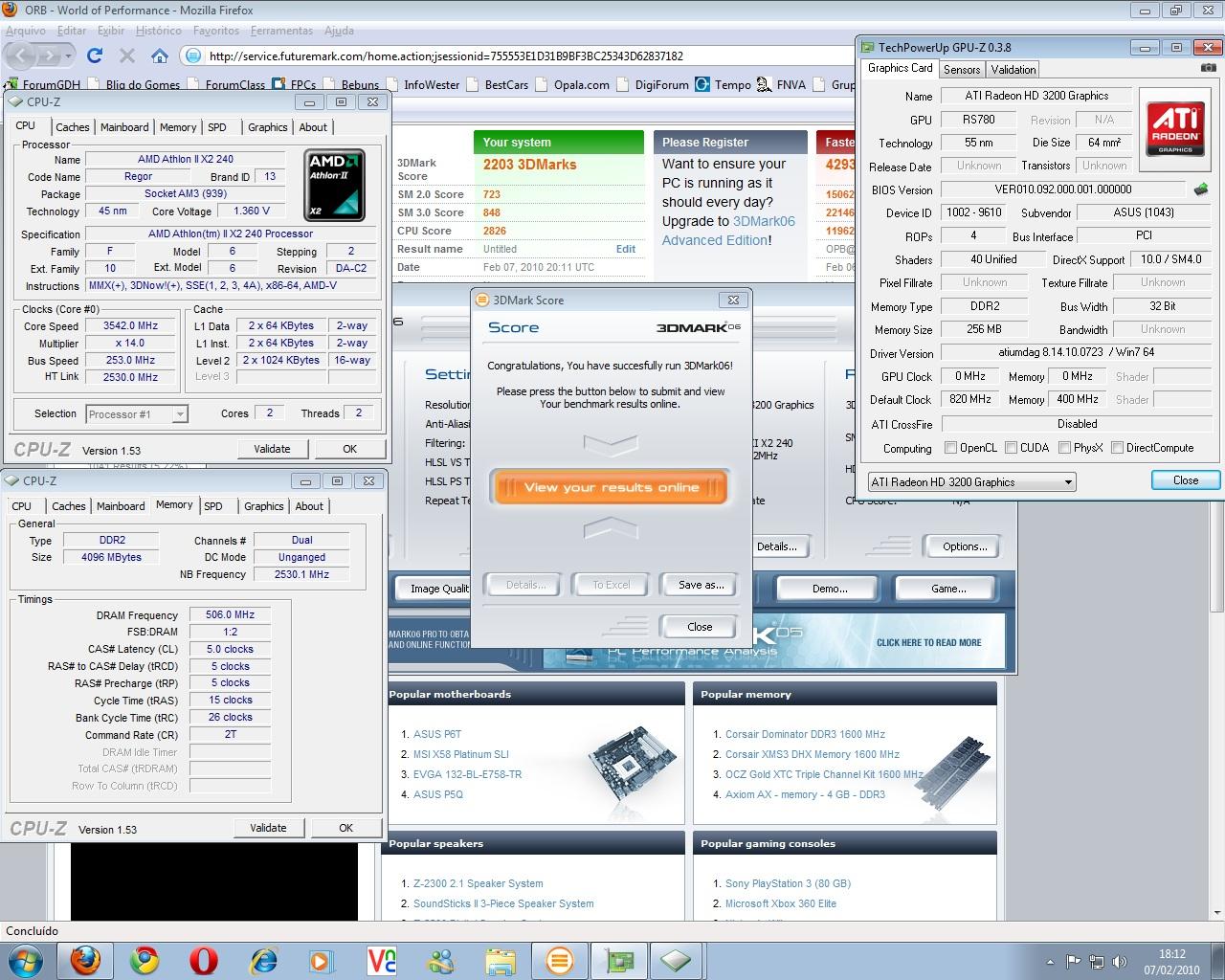Image resolution: width=1225 pixels, height=980 pixels.
Task: Take GPU-Z screenshot with camera icon
Action: pos(1209,68)
